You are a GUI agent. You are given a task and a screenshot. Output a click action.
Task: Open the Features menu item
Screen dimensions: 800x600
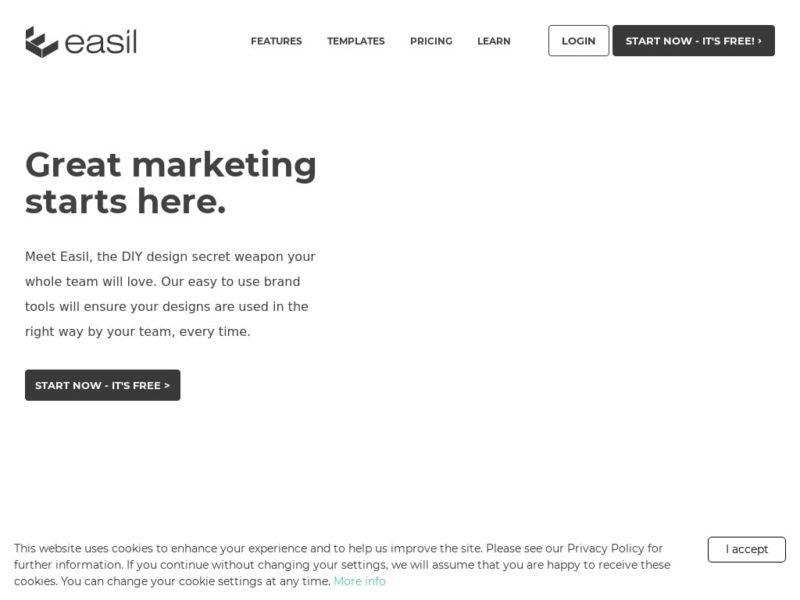pos(276,41)
